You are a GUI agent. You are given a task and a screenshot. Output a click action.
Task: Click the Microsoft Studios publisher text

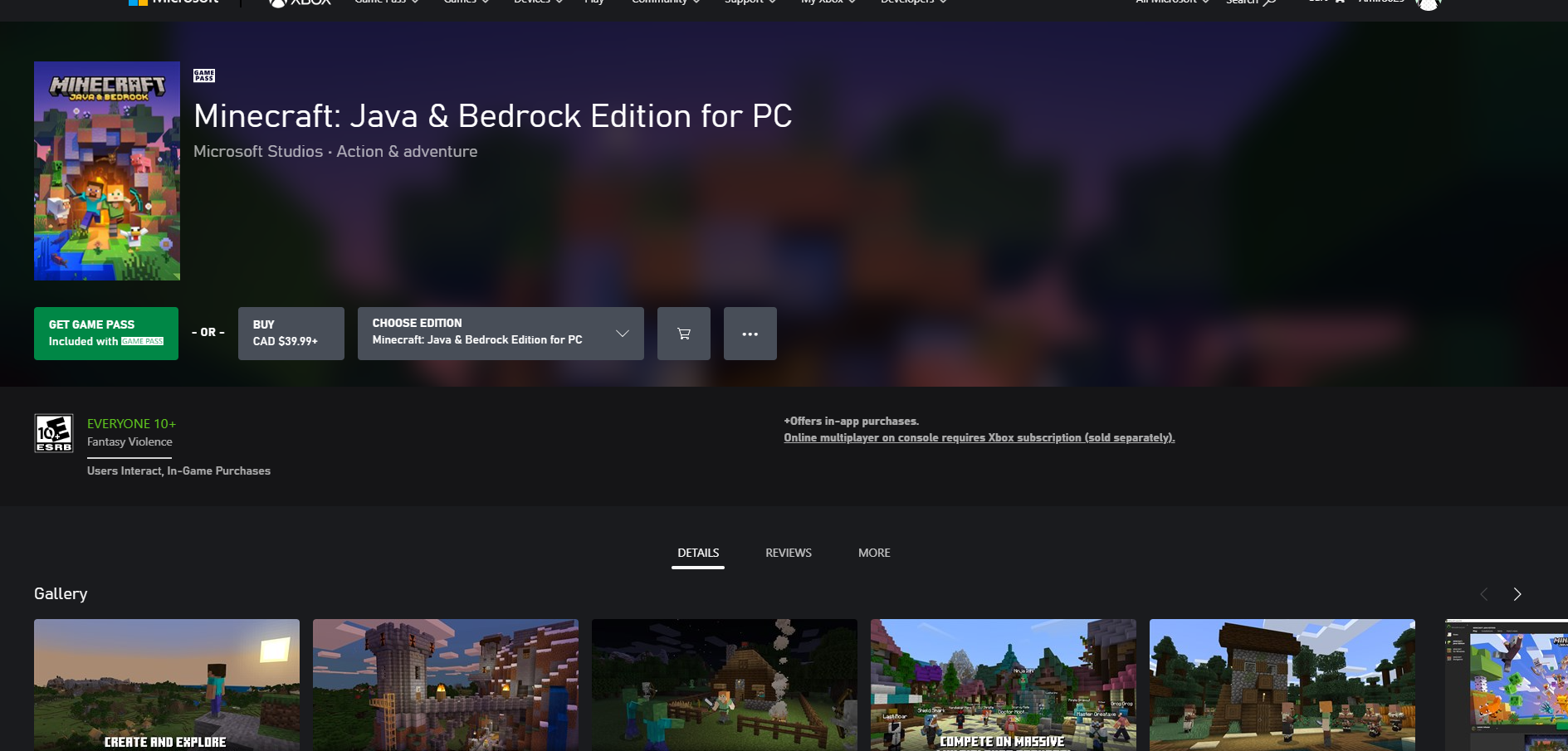tap(258, 152)
